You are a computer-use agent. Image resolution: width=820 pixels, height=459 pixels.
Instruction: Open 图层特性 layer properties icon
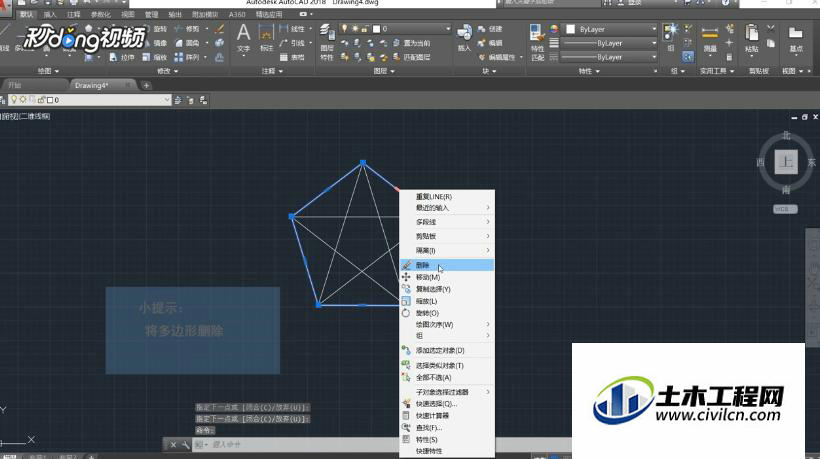point(327,41)
